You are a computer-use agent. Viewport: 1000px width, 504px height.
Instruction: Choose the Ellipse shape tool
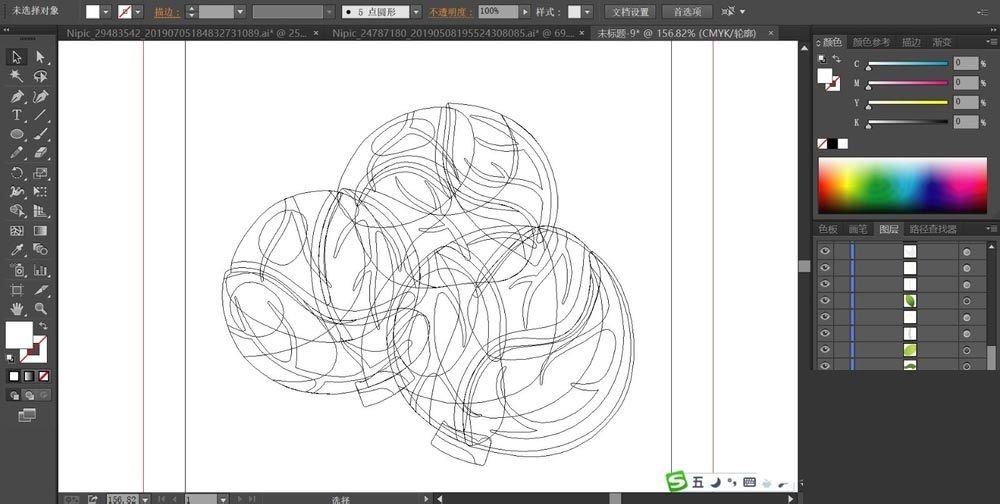17,134
